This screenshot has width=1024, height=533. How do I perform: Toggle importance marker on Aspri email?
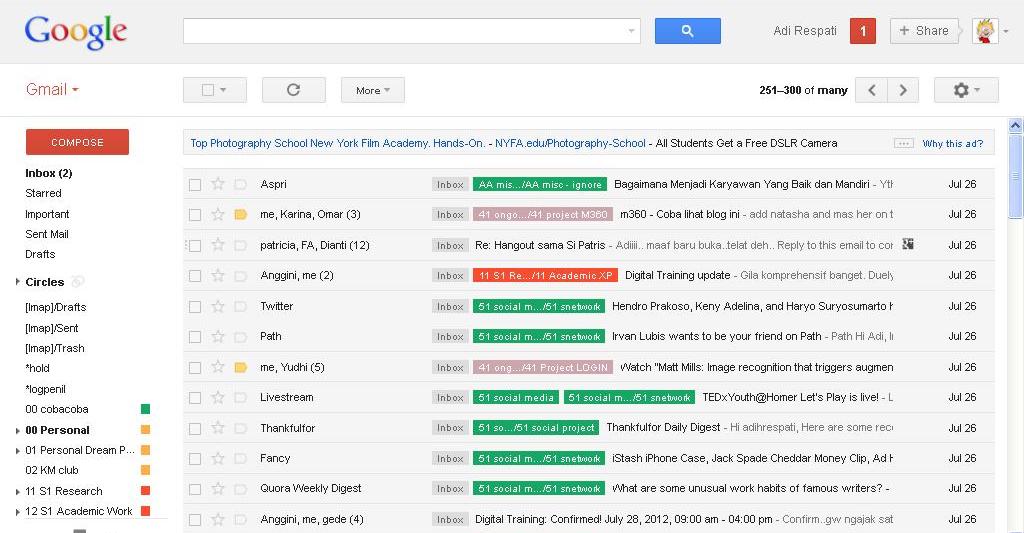point(240,184)
